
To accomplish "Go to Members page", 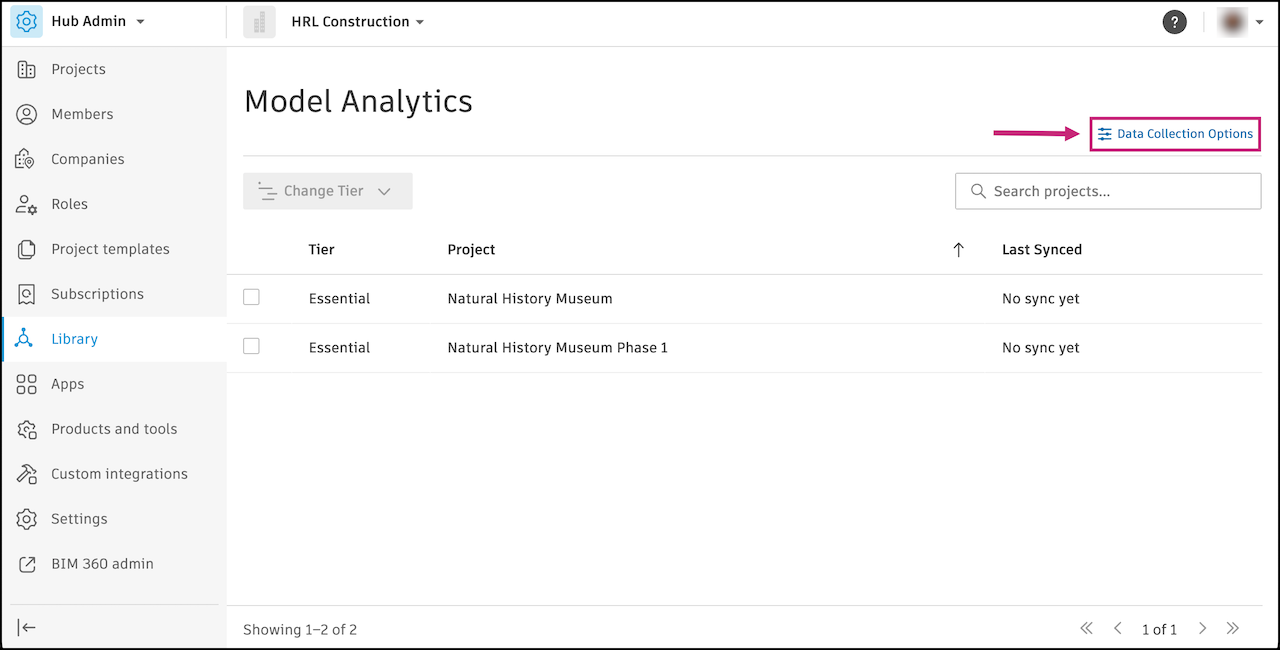I will pos(82,114).
